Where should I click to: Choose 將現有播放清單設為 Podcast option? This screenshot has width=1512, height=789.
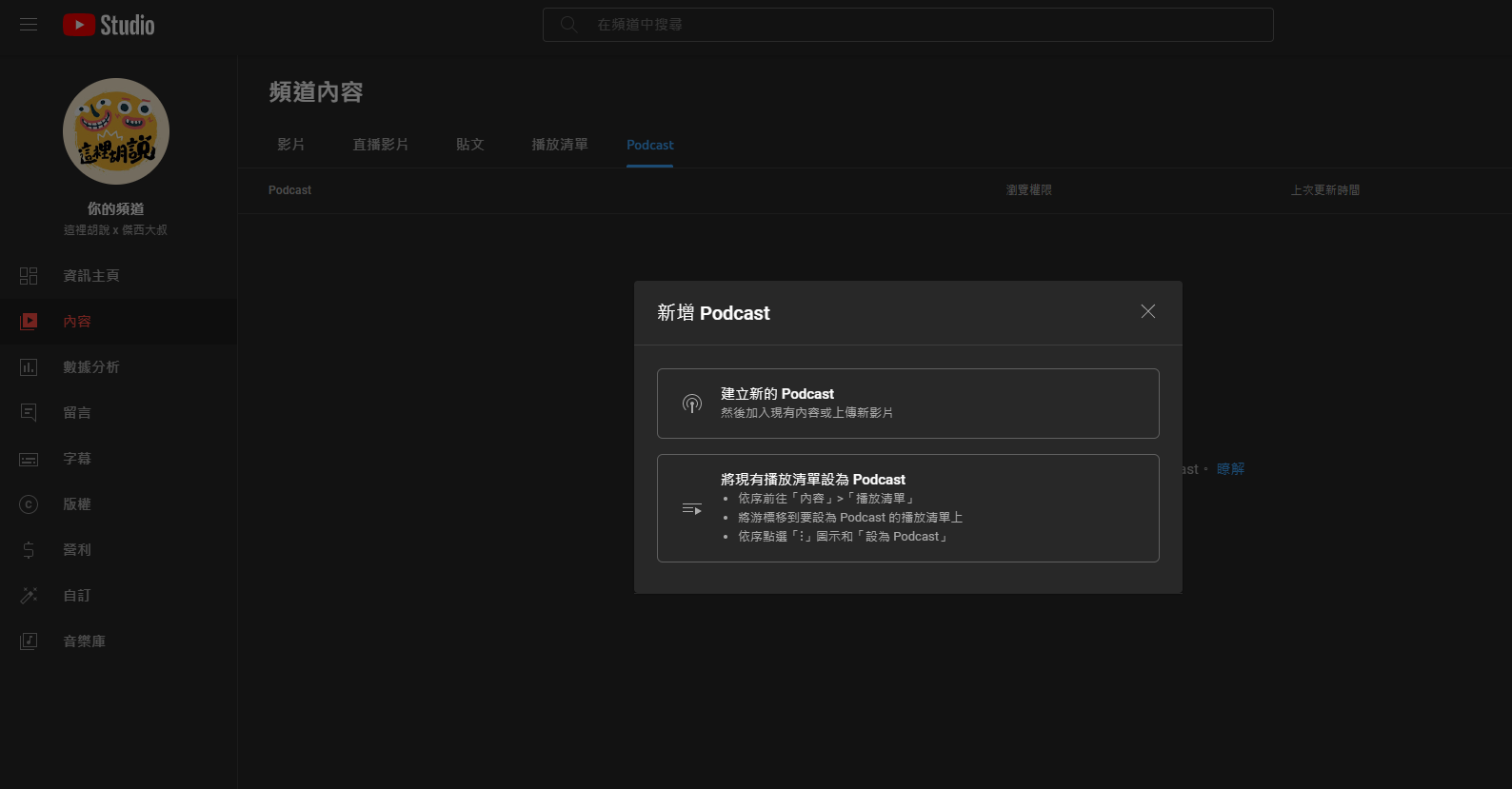point(907,508)
